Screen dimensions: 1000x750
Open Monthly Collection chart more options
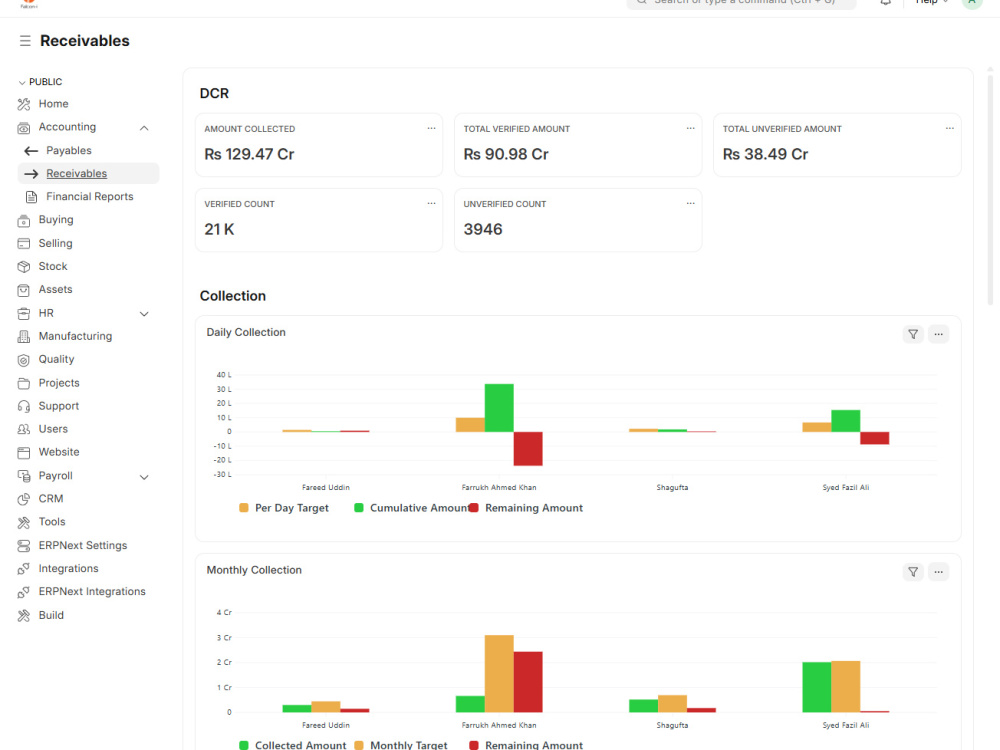939,572
